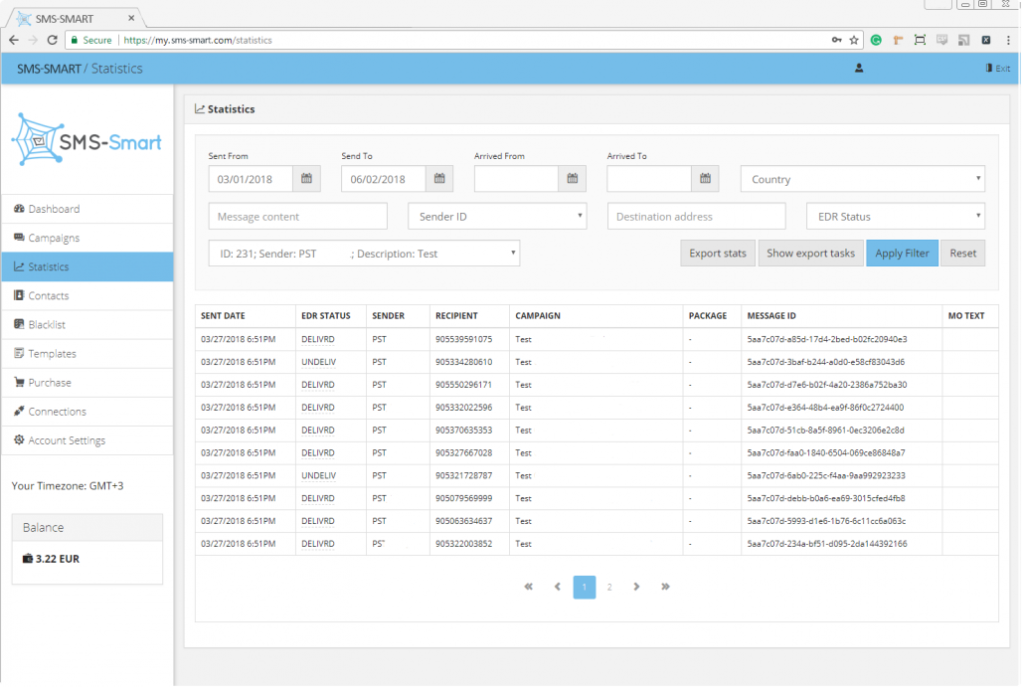Click SMS-SMART breadcrumb in header
1024x692 pixels.
(49, 69)
